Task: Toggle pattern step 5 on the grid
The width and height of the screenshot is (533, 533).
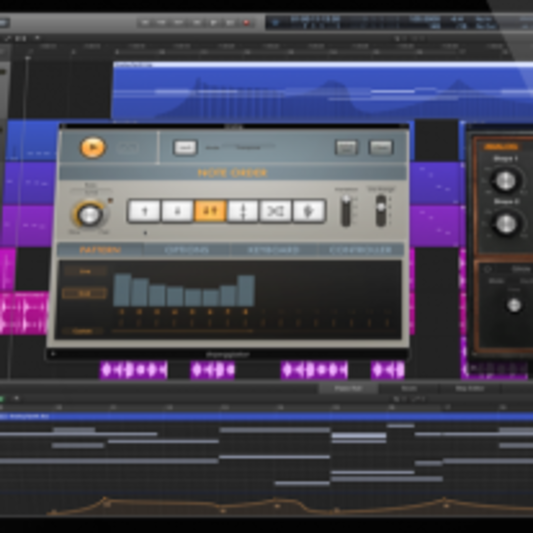Action: 193,312
